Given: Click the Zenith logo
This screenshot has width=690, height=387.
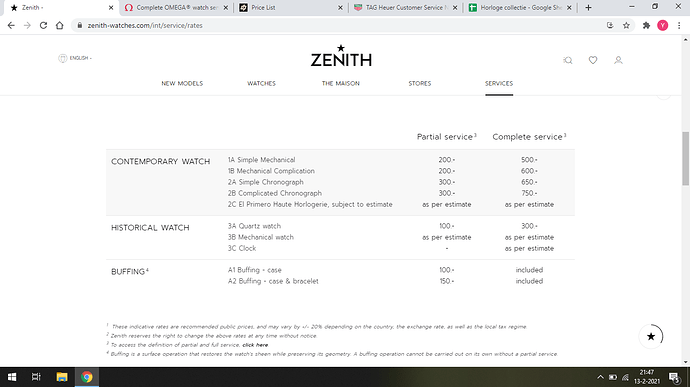Looking at the screenshot, I should point(341,55).
